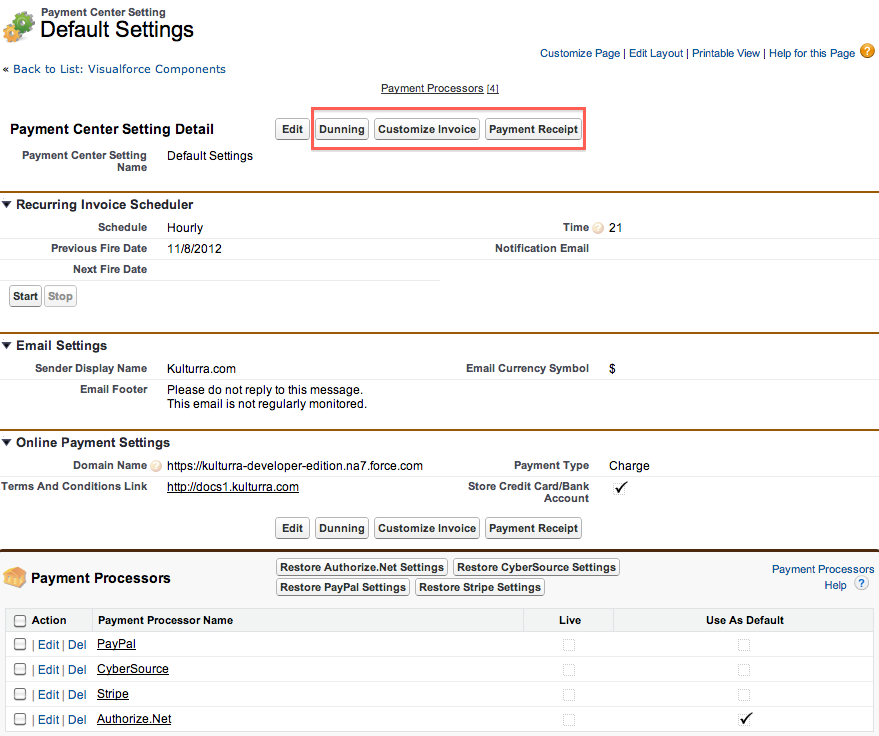Click the orange help icon beside Help for this Page

865,53
